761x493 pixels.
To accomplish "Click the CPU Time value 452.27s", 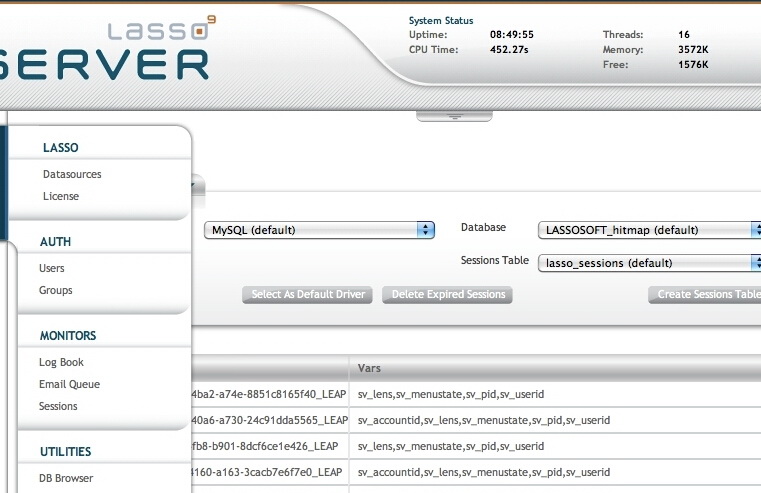I will 509,49.
